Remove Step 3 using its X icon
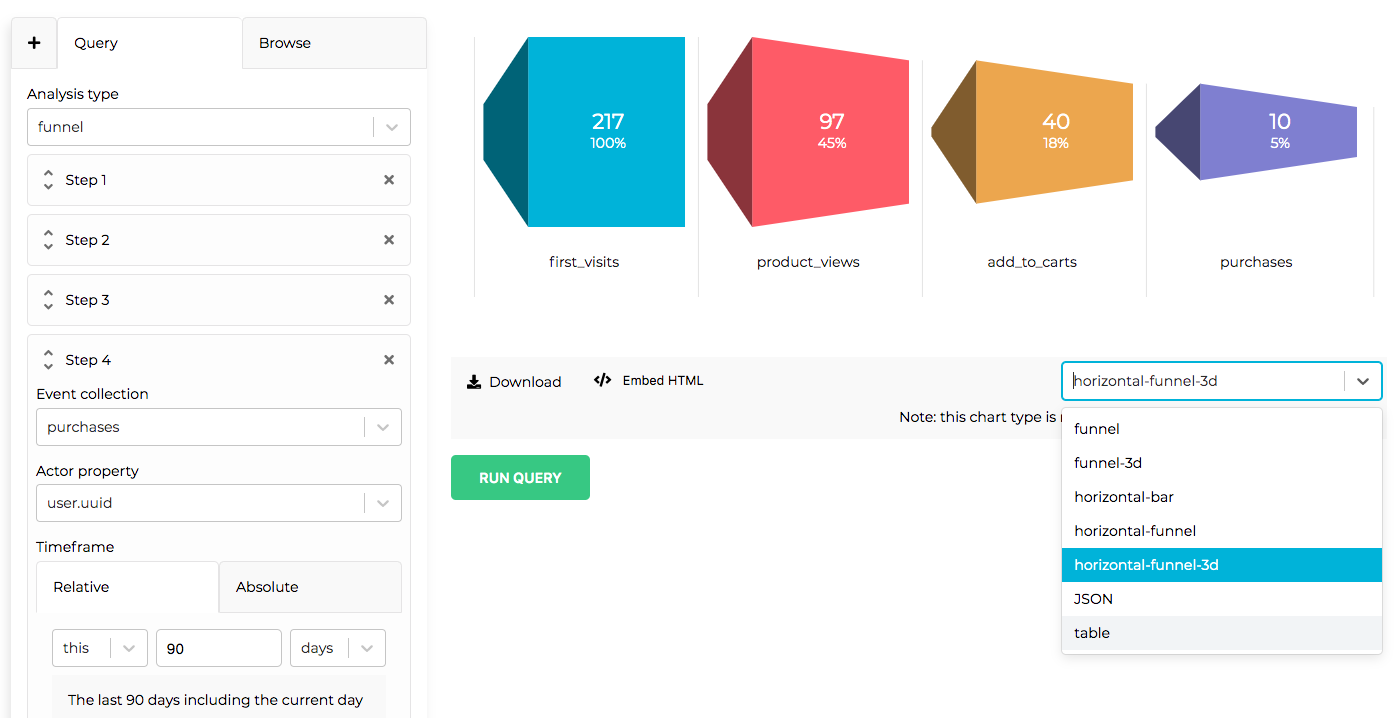This screenshot has width=1398, height=718. coord(389,300)
